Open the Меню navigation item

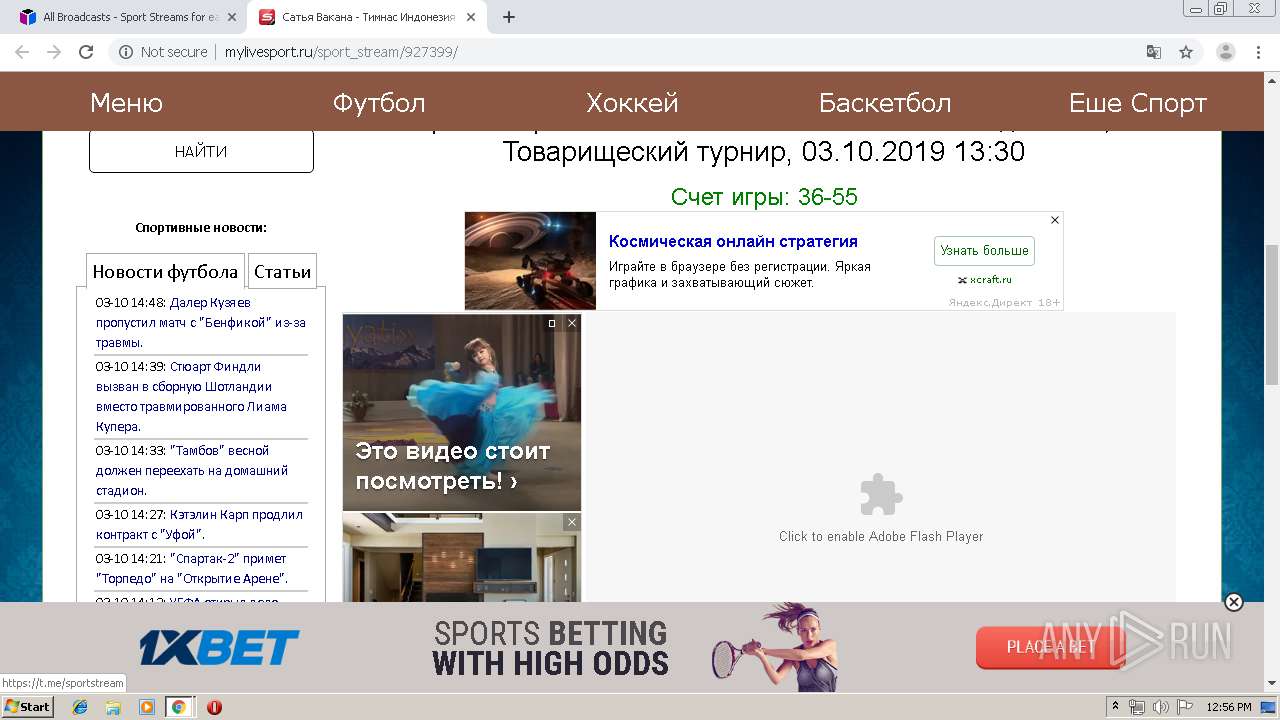[x=126, y=103]
